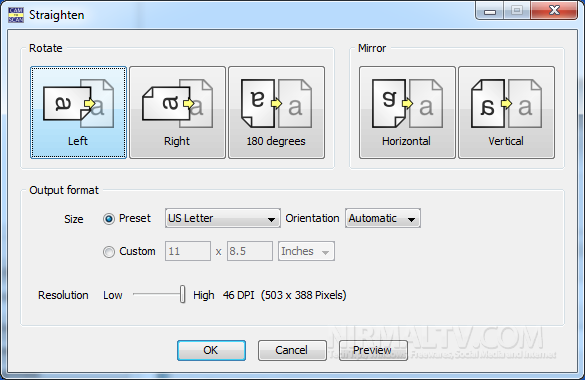Confirm with the OK button

click(x=211, y=350)
